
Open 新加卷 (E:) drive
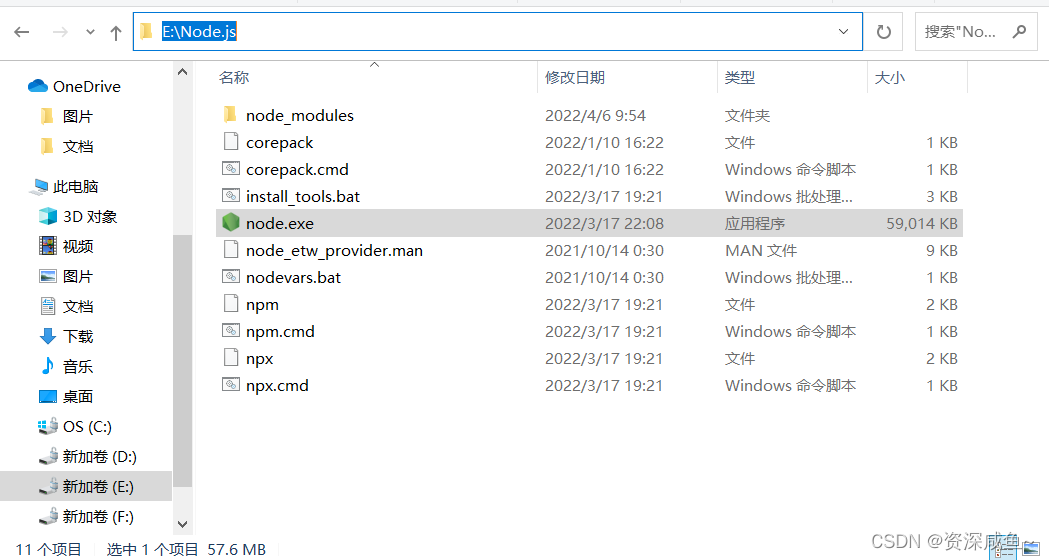(98, 486)
